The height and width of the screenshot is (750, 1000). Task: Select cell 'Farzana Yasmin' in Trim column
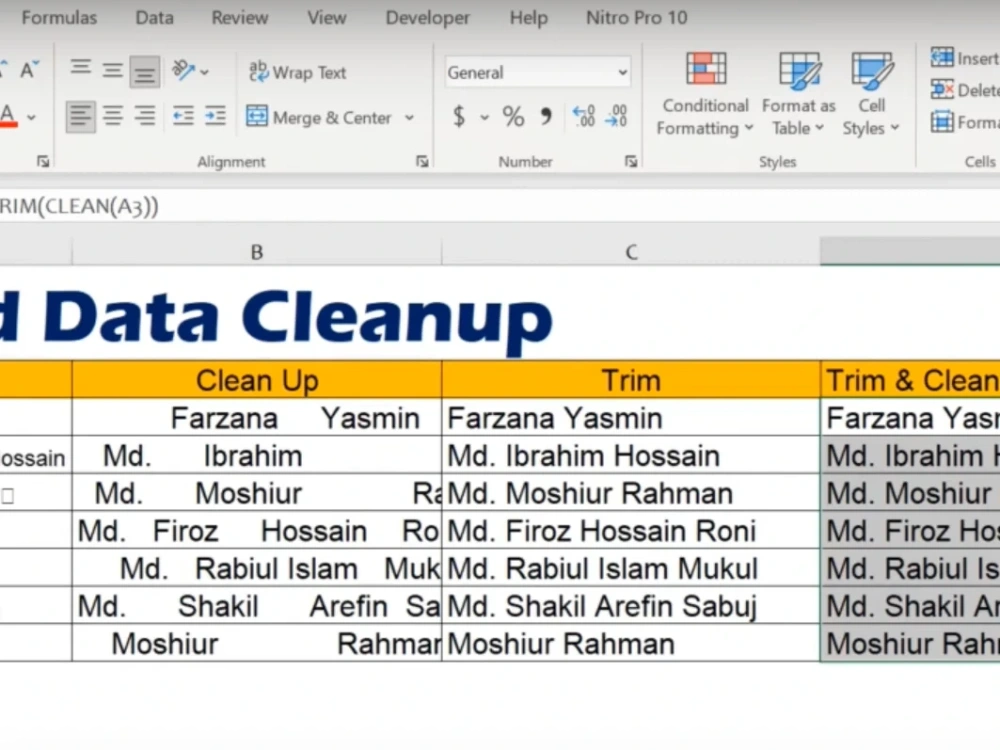(631, 418)
